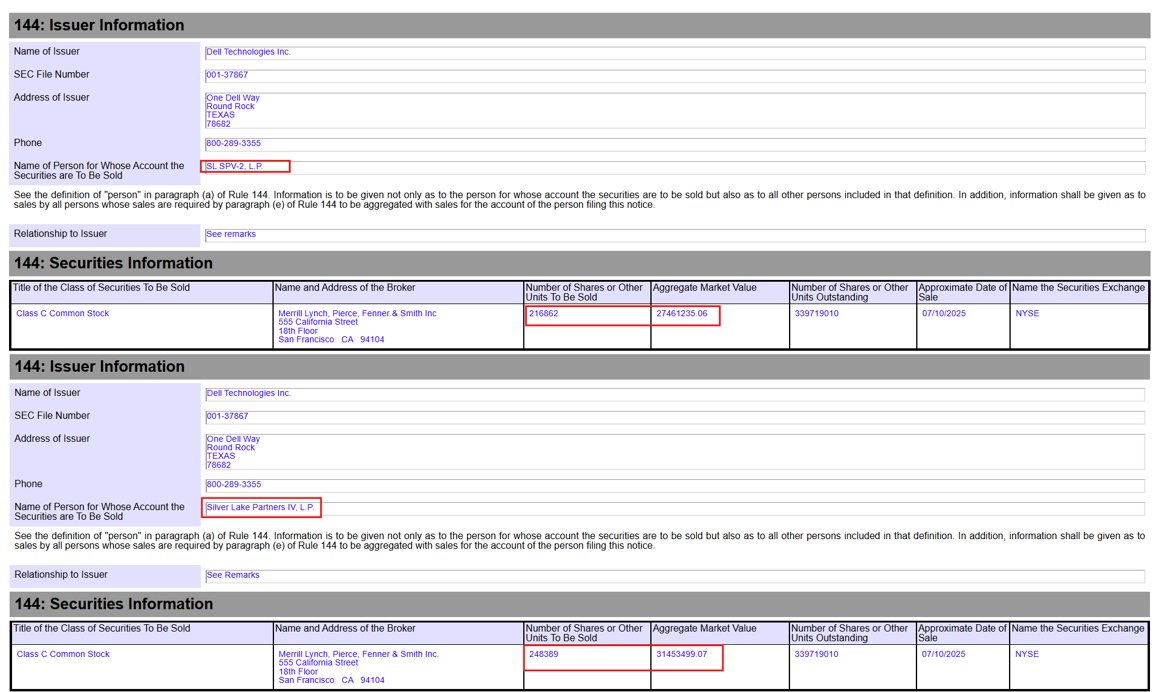The height and width of the screenshot is (692, 1159).
Task: Click Name of Issuer field above SL SPV-2
Action: coord(674,52)
